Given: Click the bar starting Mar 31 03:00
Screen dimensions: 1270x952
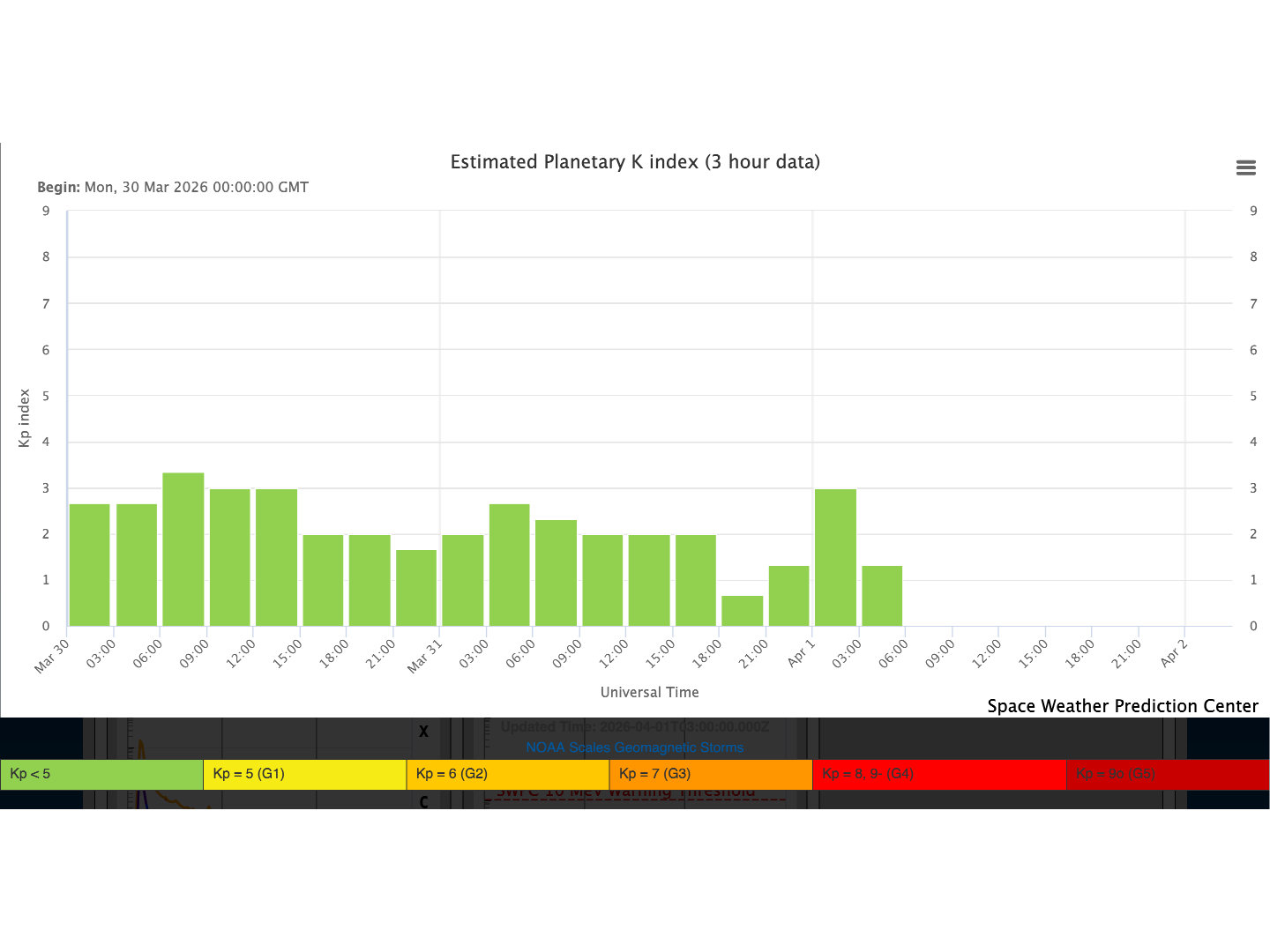Looking at the screenshot, I should (510, 565).
